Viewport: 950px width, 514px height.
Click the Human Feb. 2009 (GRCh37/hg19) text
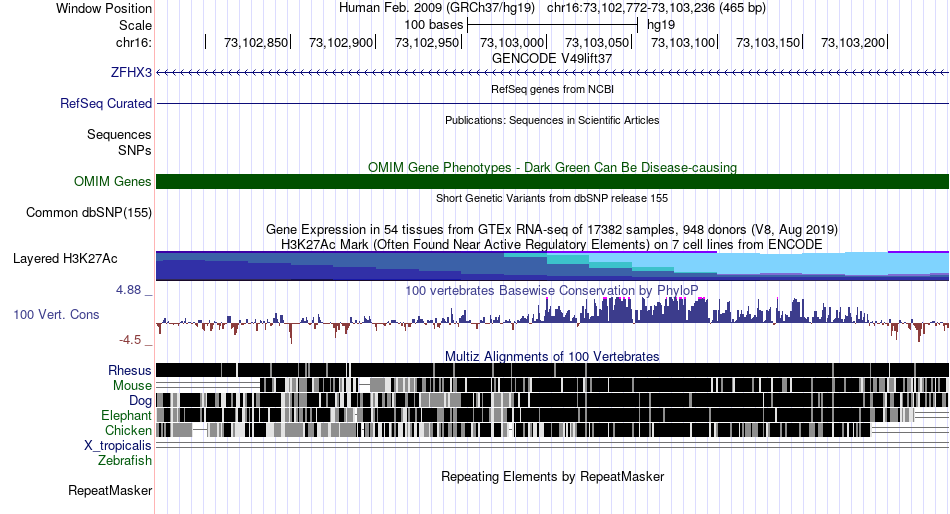(x=437, y=8)
